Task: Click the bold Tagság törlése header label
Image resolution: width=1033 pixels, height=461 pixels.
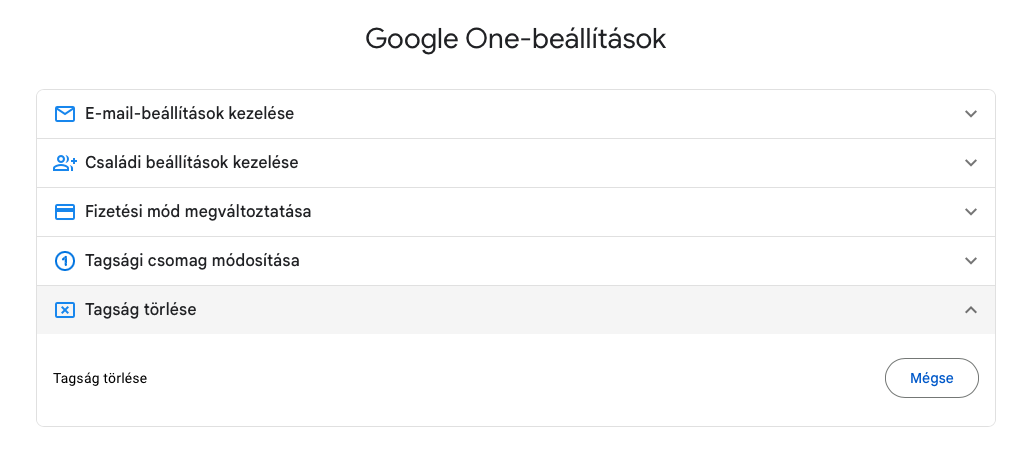Action: (141, 310)
